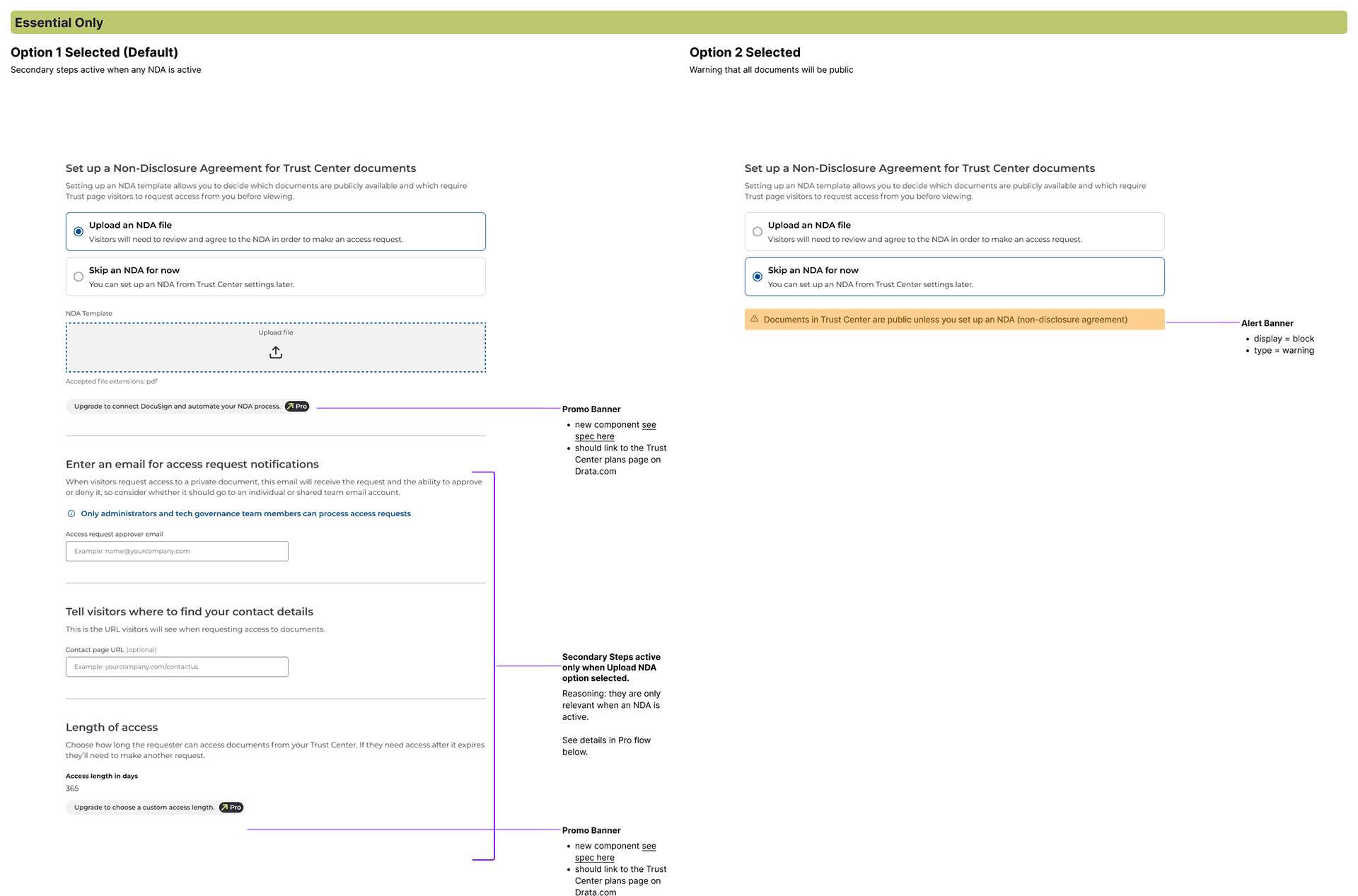
Task: Click 'Only administrators and tech governance' notice text
Action: [245, 514]
